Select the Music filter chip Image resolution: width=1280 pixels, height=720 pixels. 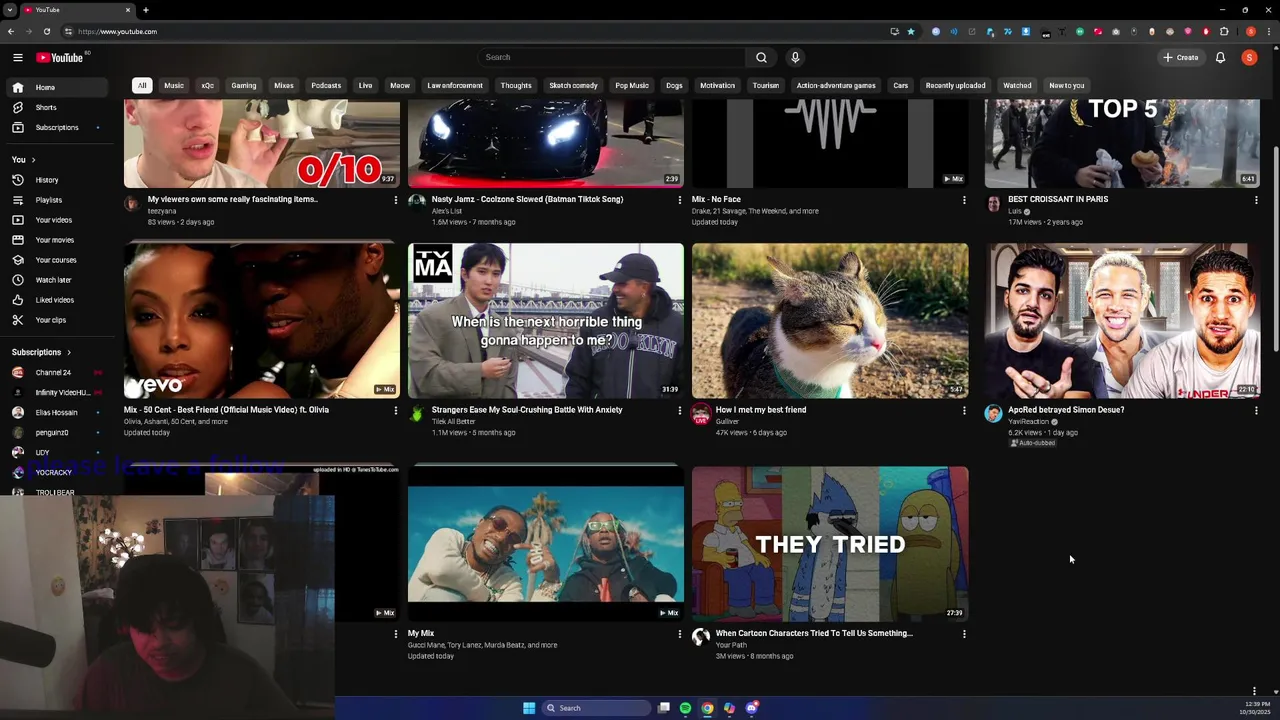coord(174,85)
